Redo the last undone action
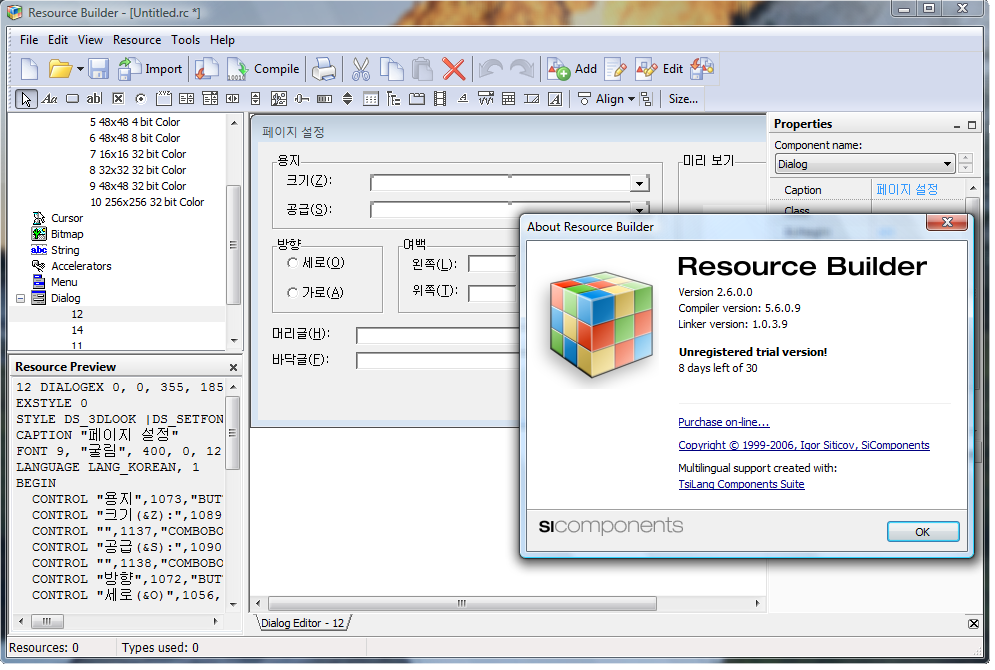Viewport: 995px width, 670px height. coord(522,69)
